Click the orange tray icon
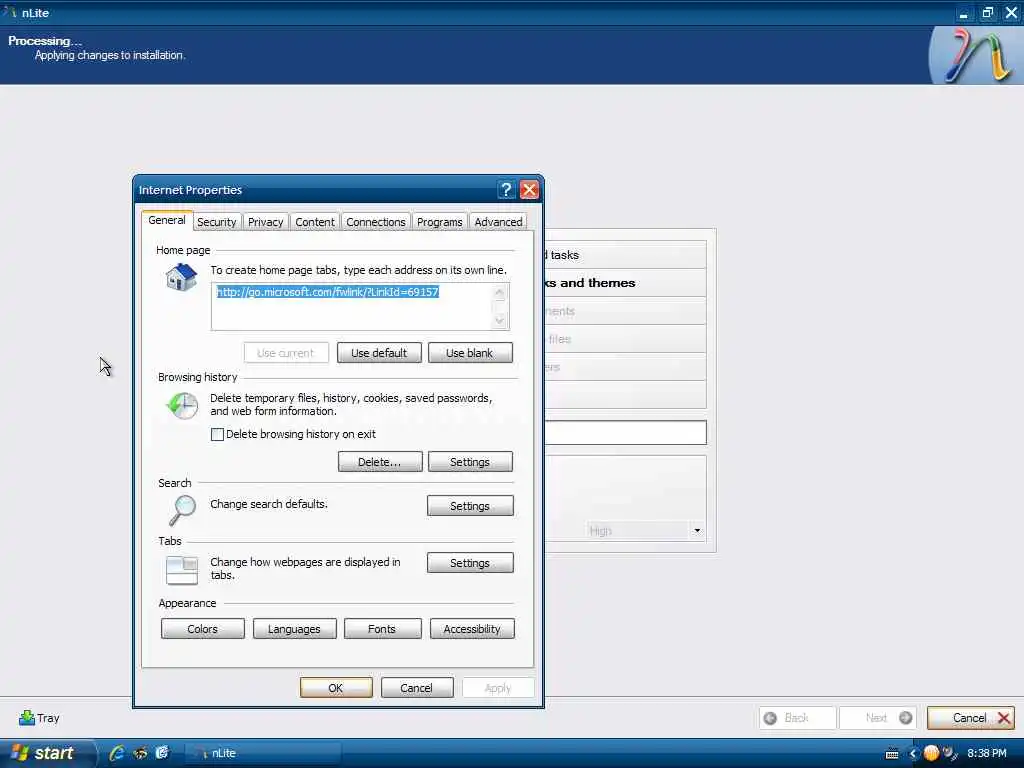This screenshot has width=1024, height=768. 931,753
